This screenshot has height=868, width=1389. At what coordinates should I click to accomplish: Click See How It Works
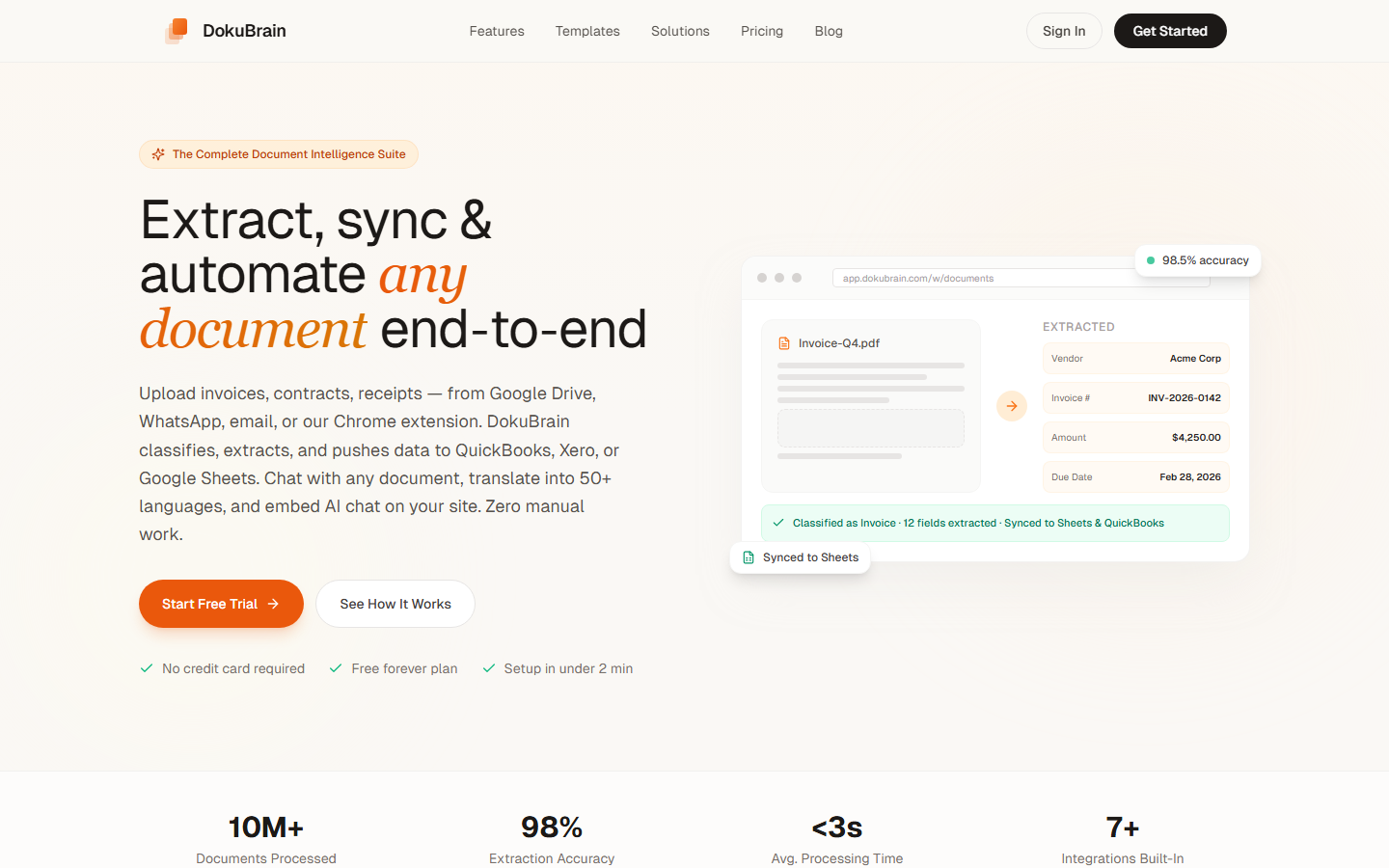tap(395, 604)
